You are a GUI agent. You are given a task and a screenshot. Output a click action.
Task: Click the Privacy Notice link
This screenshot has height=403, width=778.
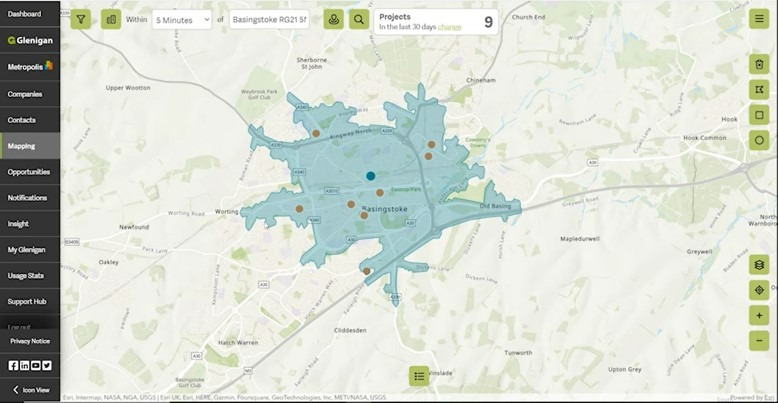click(x=30, y=341)
